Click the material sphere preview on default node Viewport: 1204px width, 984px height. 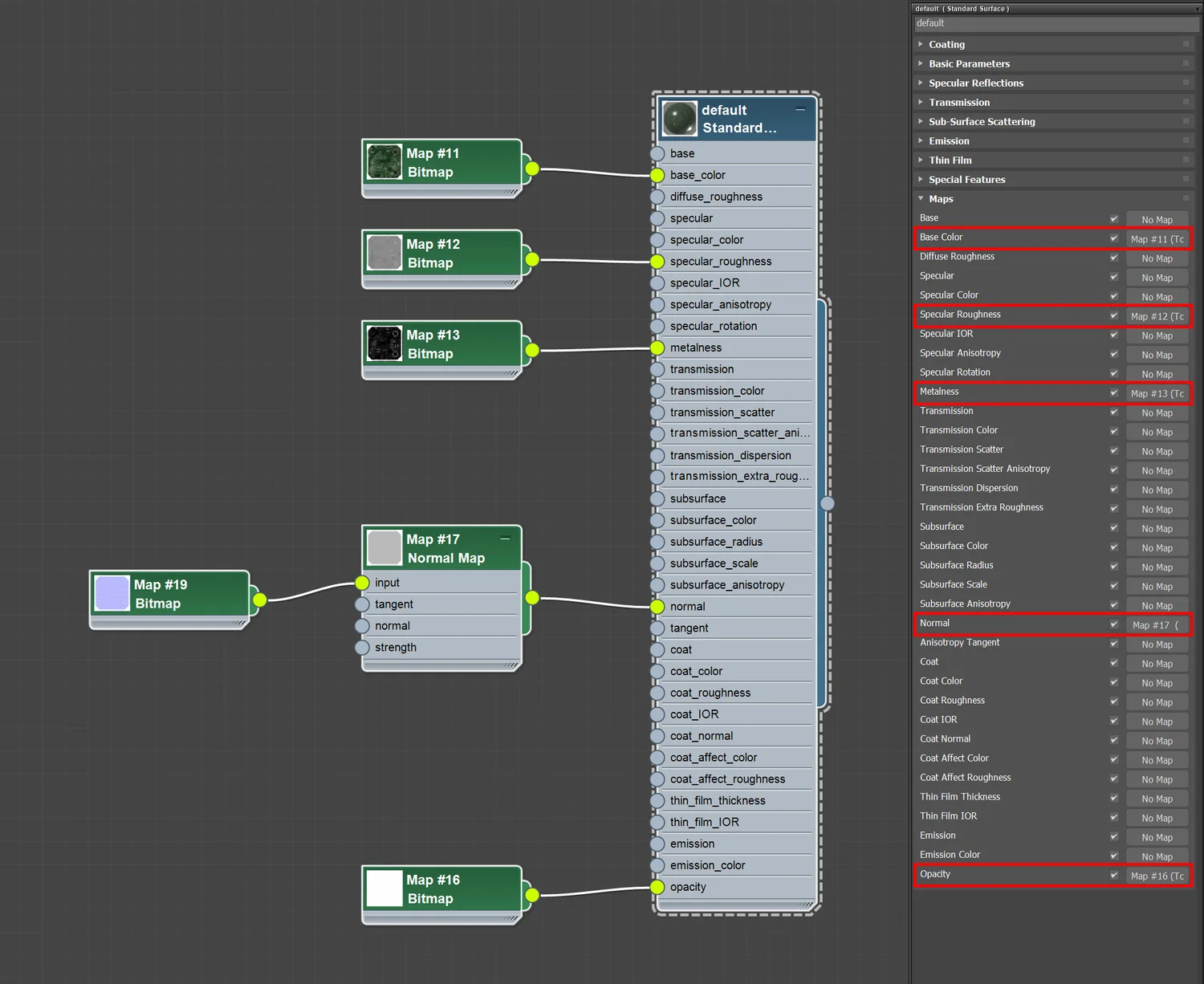point(679,119)
